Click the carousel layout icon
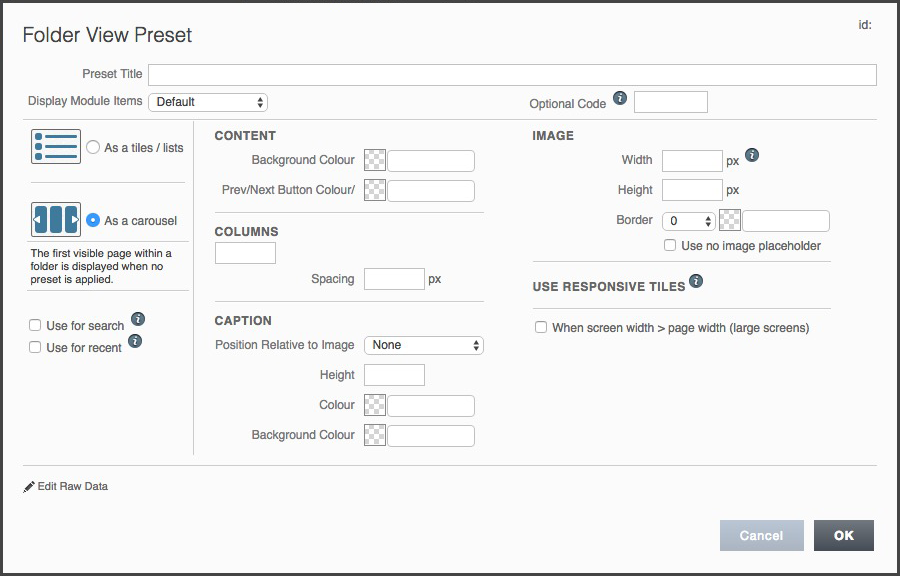900x576 pixels. (x=56, y=220)
